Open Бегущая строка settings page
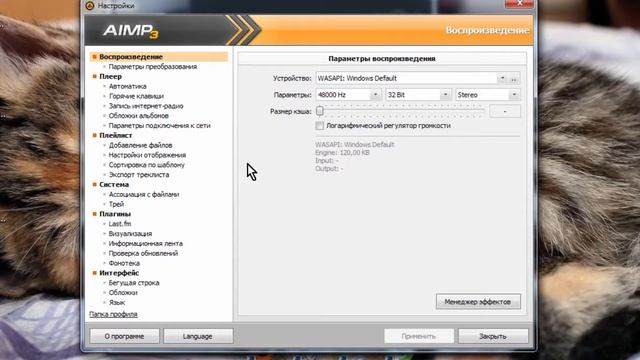Image resolution: width=640 pixels, height=360 pixels. (134, 282)
